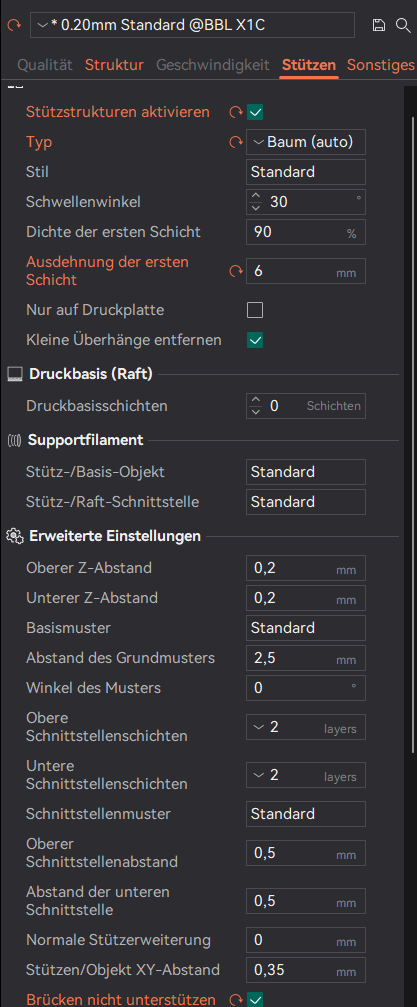This screenshot has width=417, height=1007.
Task: Reset Stützstrukturen aktivieren with its revert arrow
Action: pyautogui.click(x=236, y=112)
